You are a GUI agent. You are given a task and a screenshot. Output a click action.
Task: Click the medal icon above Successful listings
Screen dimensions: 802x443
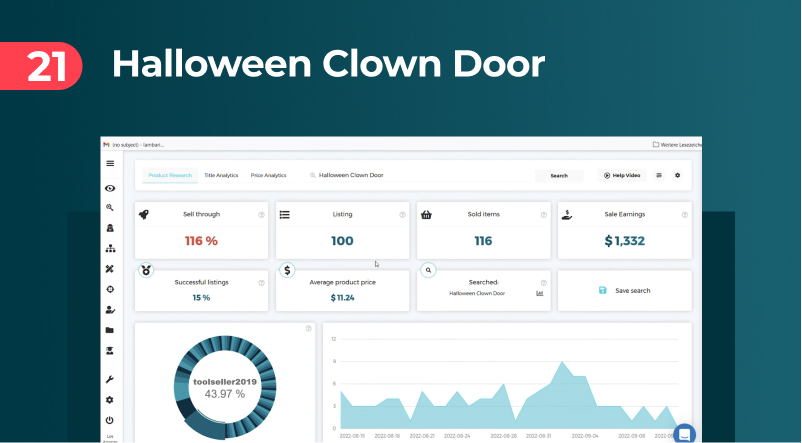(146, 270)
